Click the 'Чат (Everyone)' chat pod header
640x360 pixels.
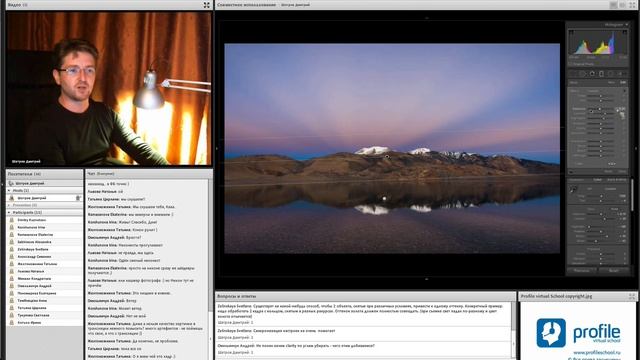pyautogui.click(x=149, y=174)
